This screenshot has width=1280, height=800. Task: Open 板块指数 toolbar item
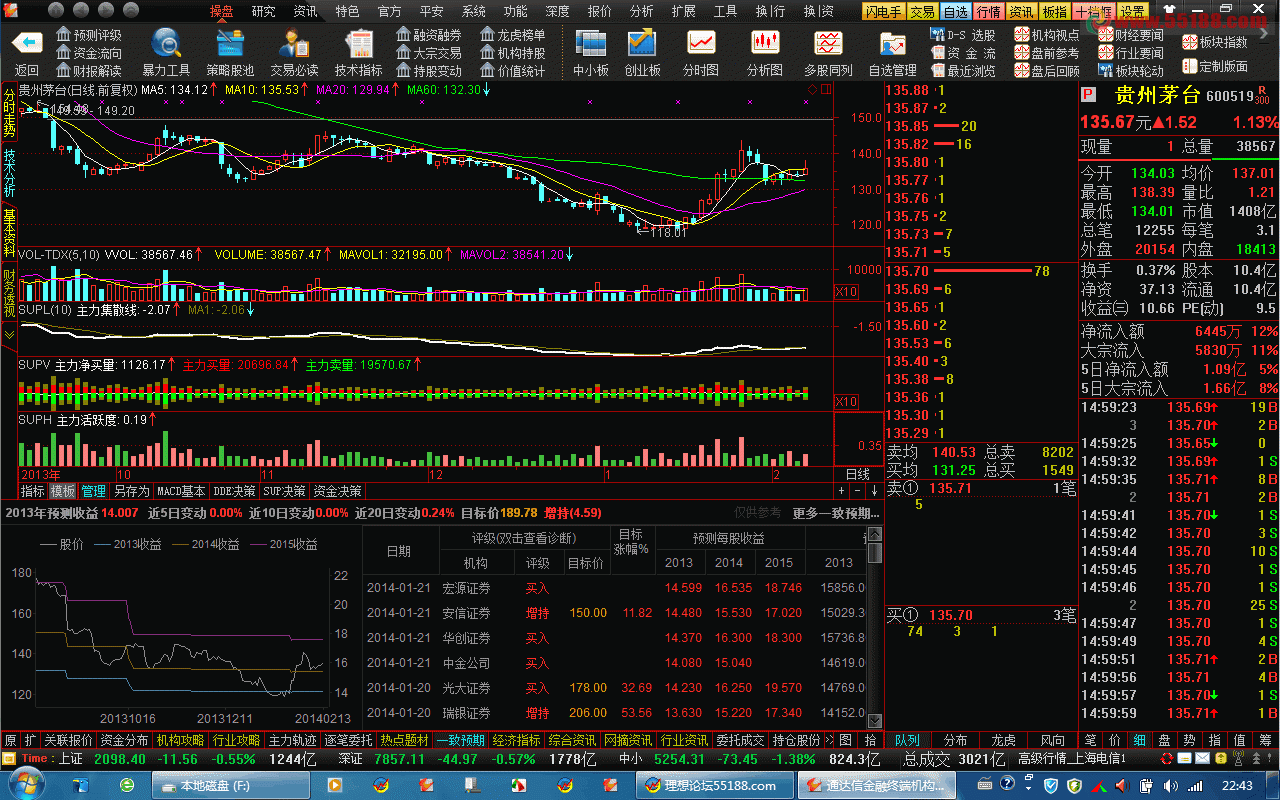[1215, 43]
